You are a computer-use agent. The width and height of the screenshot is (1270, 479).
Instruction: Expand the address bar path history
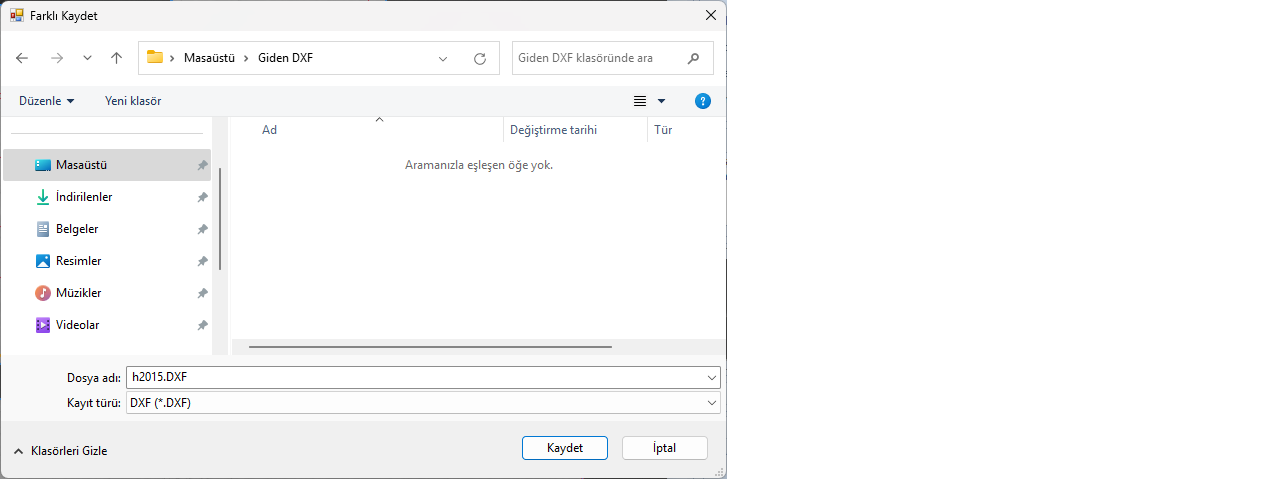443,59
